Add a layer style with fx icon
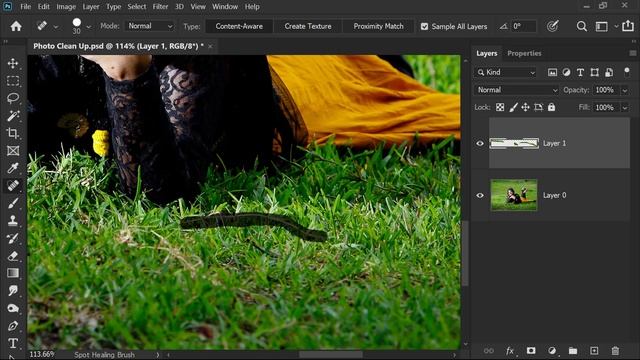 (510, 351)
